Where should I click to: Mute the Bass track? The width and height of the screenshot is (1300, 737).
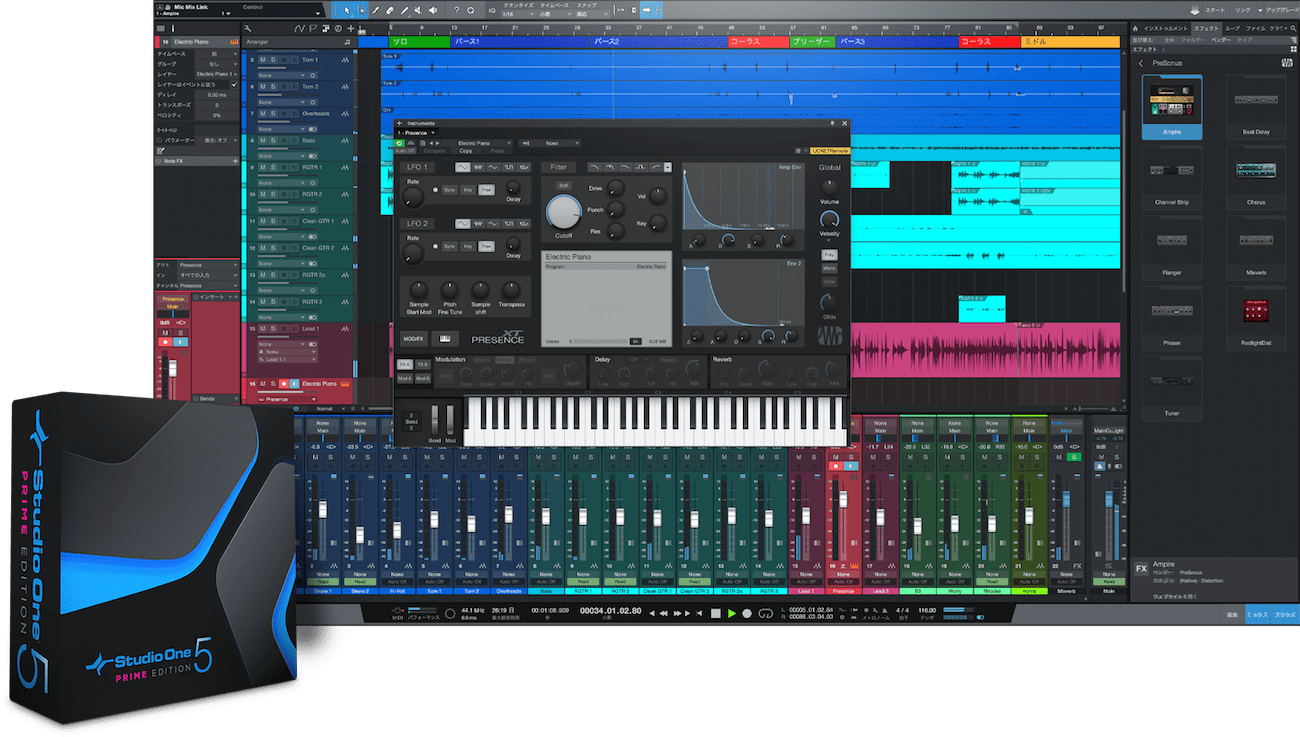pos(263,140)
